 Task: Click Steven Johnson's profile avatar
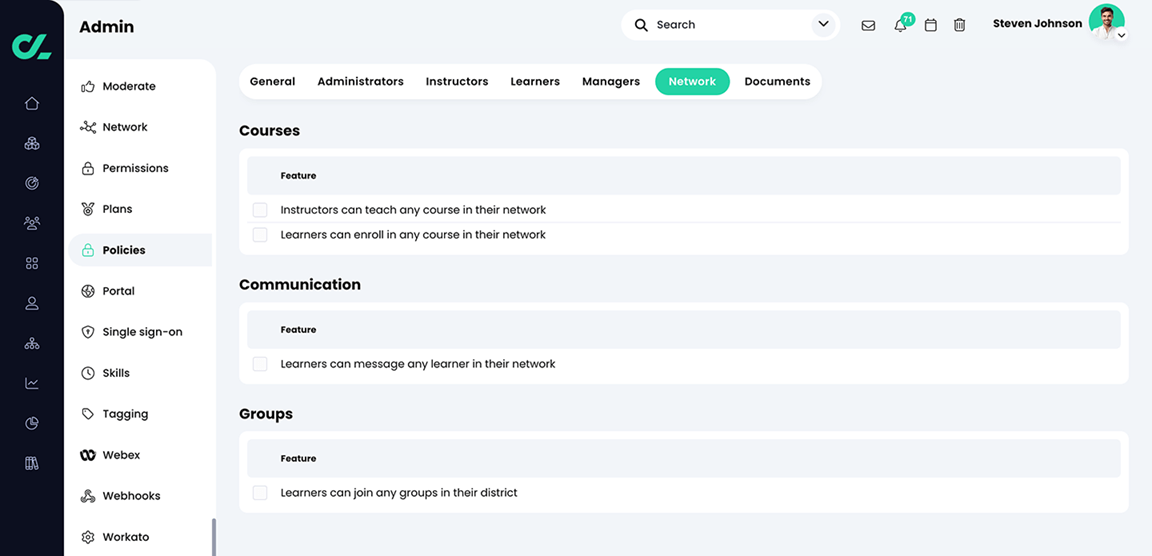coord(1106,21)
